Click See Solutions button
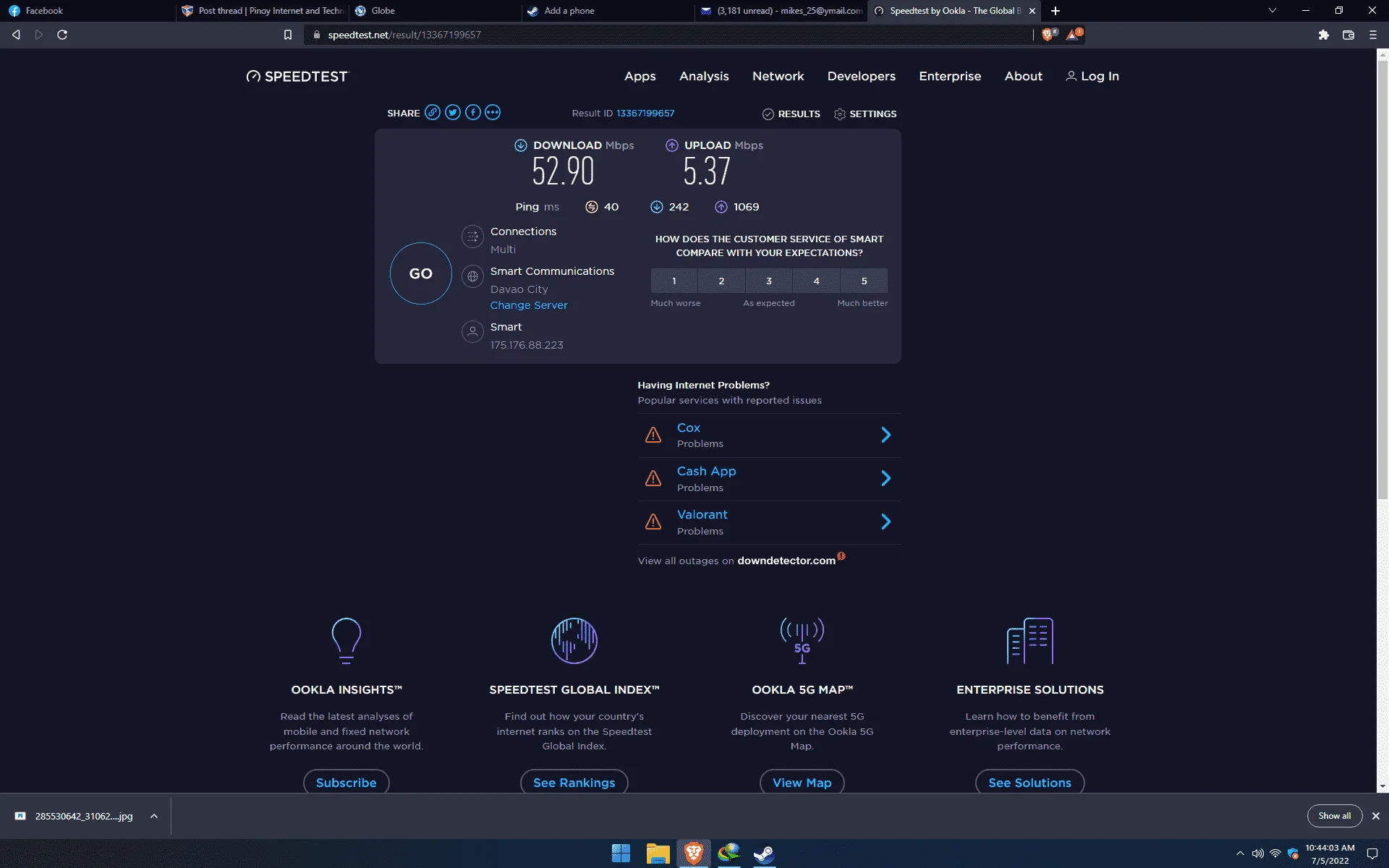This screenshot has height=868, width=1389. click(1030, 782)
